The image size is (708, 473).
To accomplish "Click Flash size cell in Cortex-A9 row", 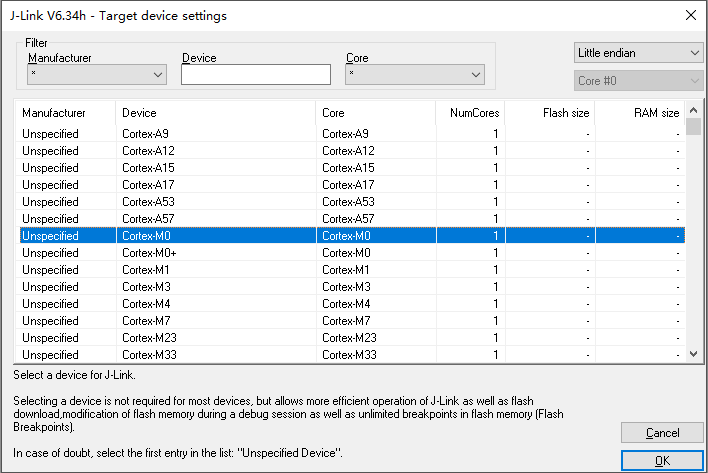I will click(550, 134).
